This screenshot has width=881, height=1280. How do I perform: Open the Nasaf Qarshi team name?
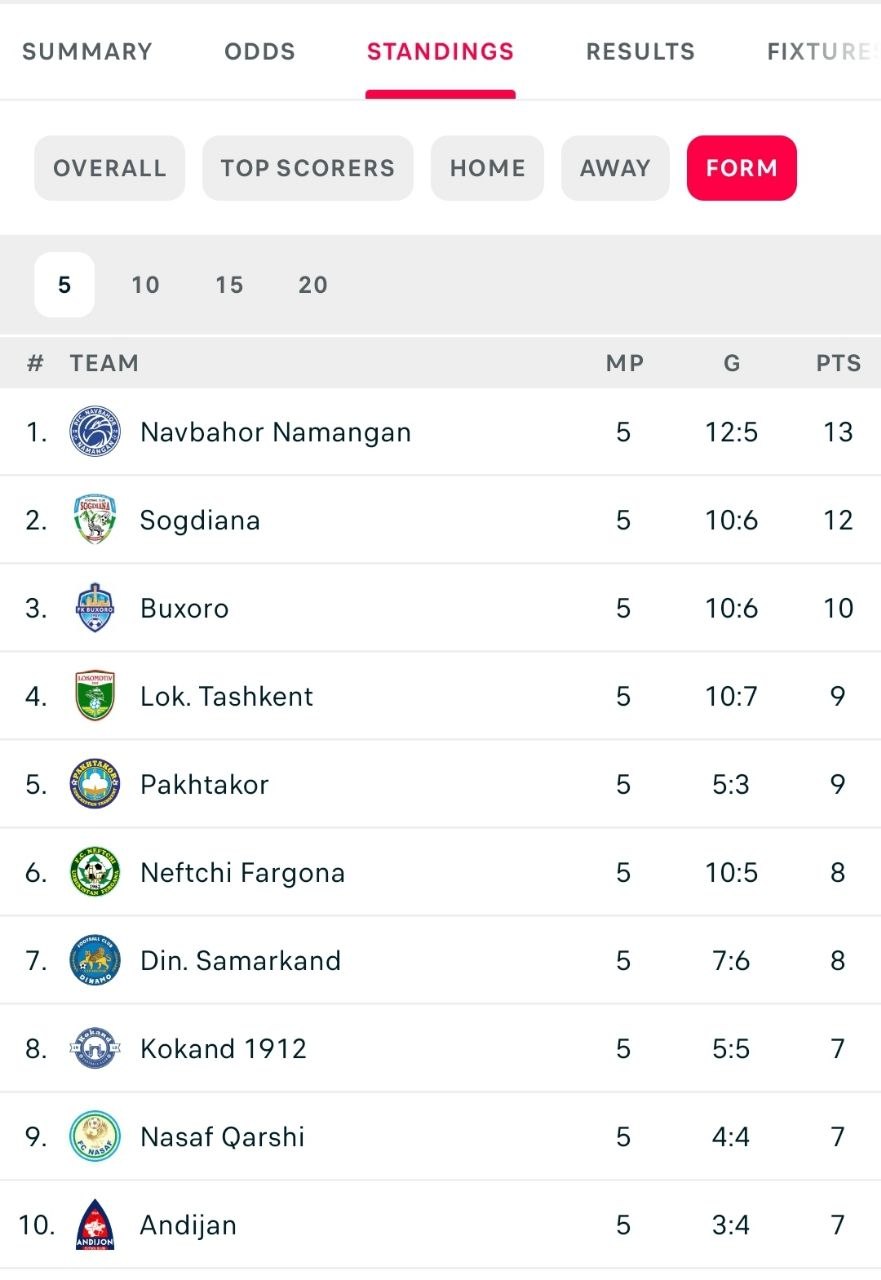pos(222,1137)
